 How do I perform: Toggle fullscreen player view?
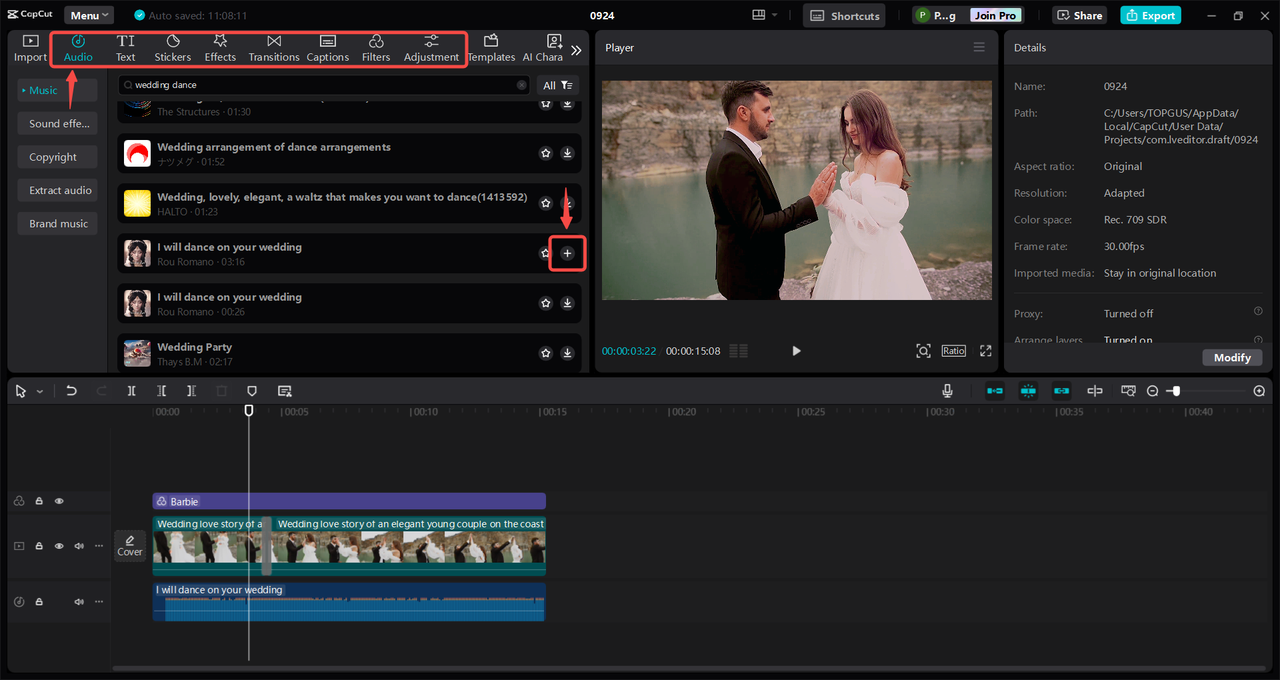(x=986, y=351)
